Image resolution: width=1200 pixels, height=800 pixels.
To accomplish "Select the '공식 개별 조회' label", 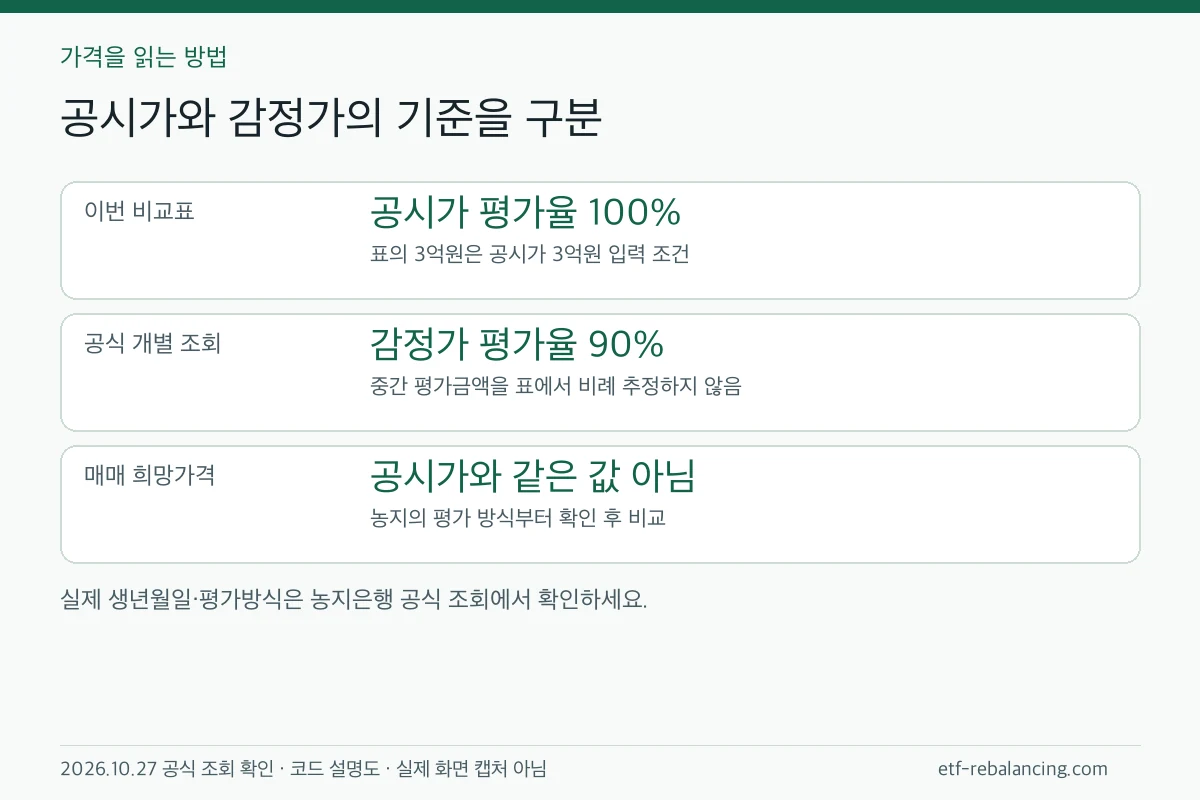I will [153, 343].
